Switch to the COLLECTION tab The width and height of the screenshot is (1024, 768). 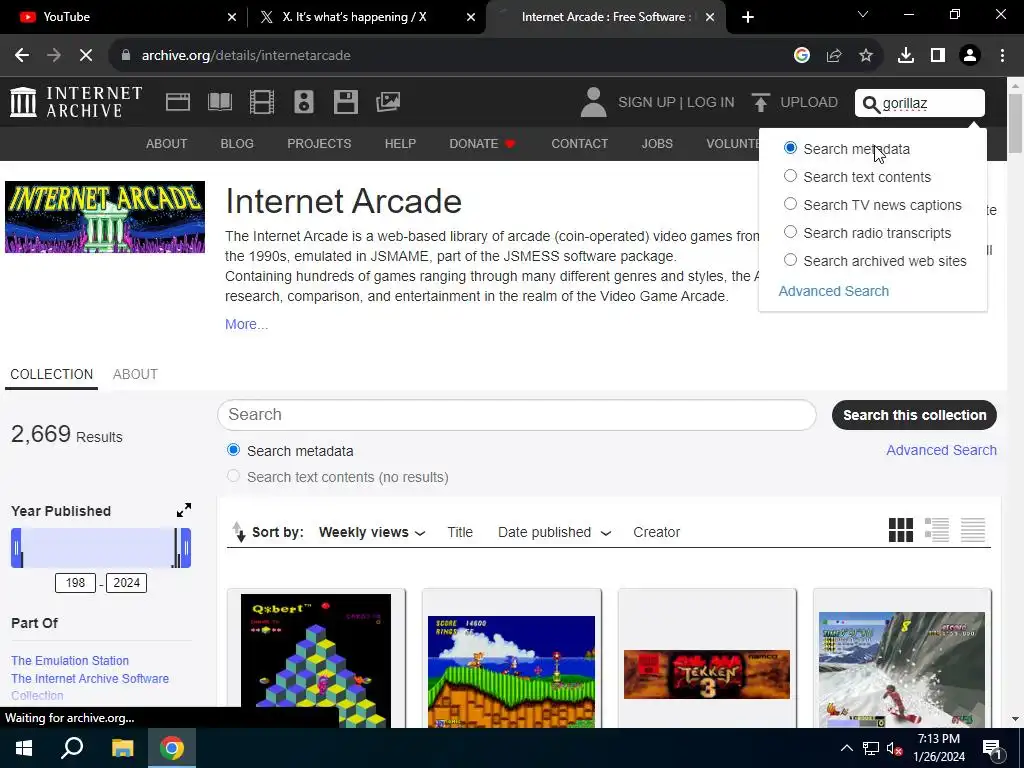(x=52, y=374)
